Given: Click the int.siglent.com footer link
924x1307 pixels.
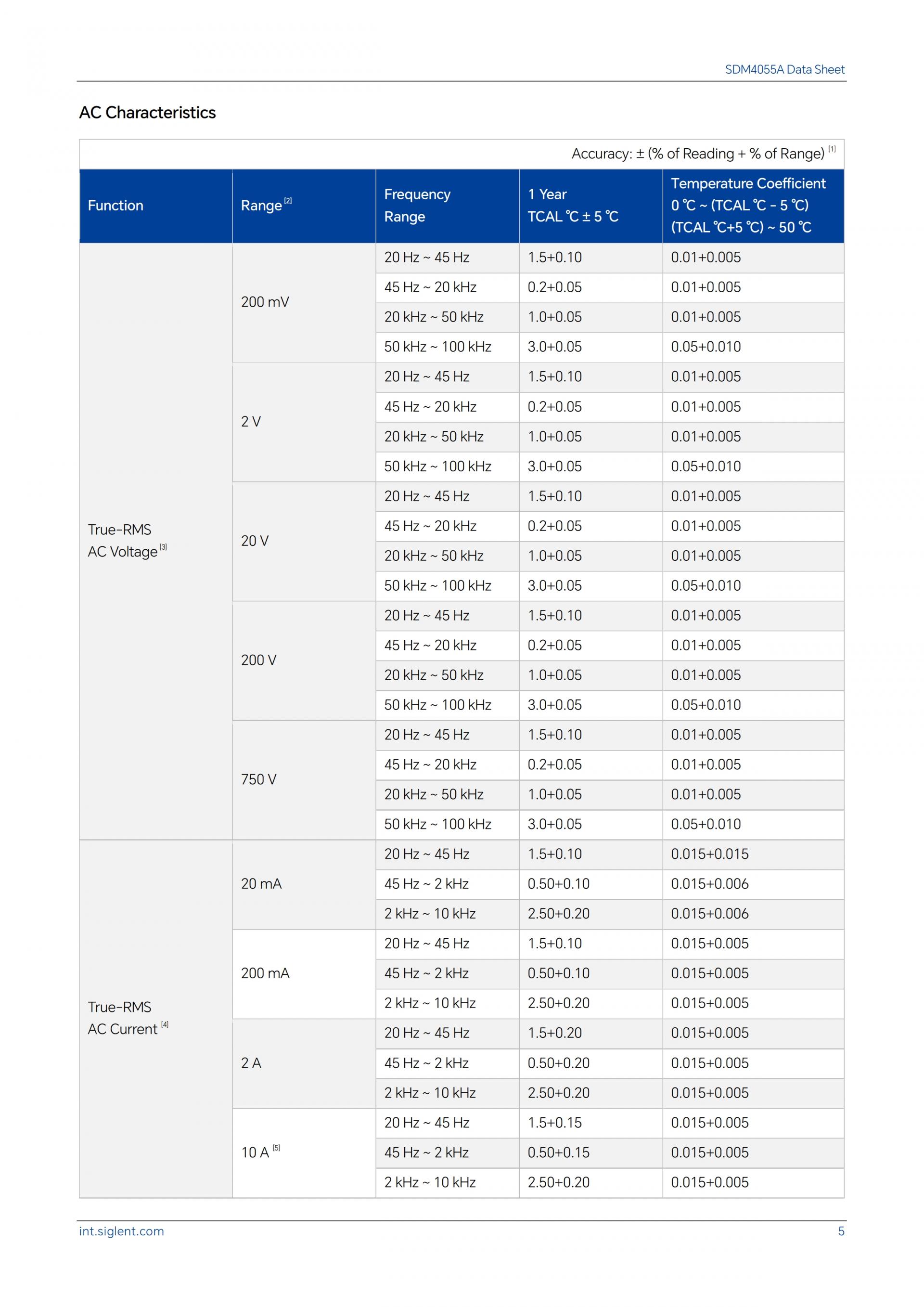Looking at the screenshot, I should coord(121,1231).
